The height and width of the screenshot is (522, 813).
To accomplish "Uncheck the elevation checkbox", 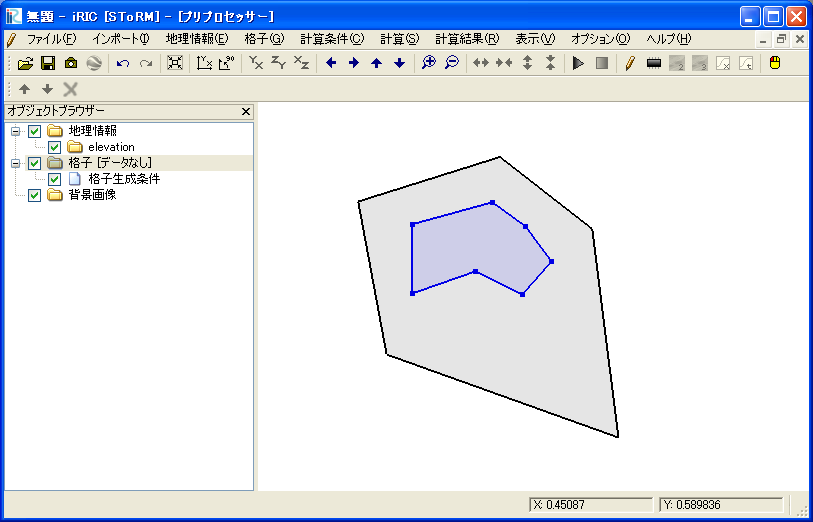I will [54, 147].
